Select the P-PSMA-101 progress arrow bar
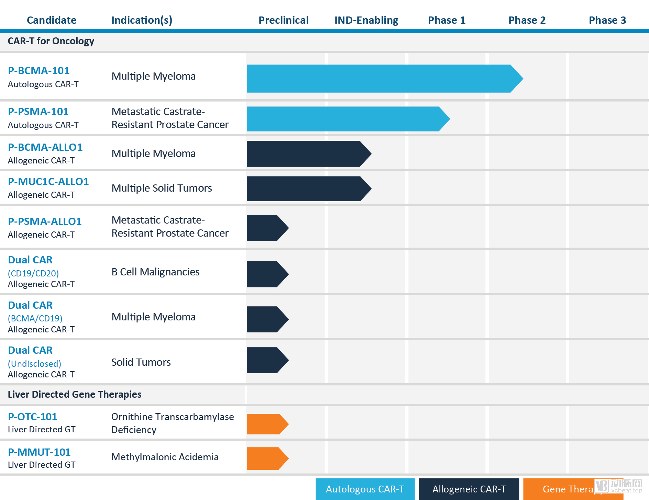The image size is (649, 500). 345,118
